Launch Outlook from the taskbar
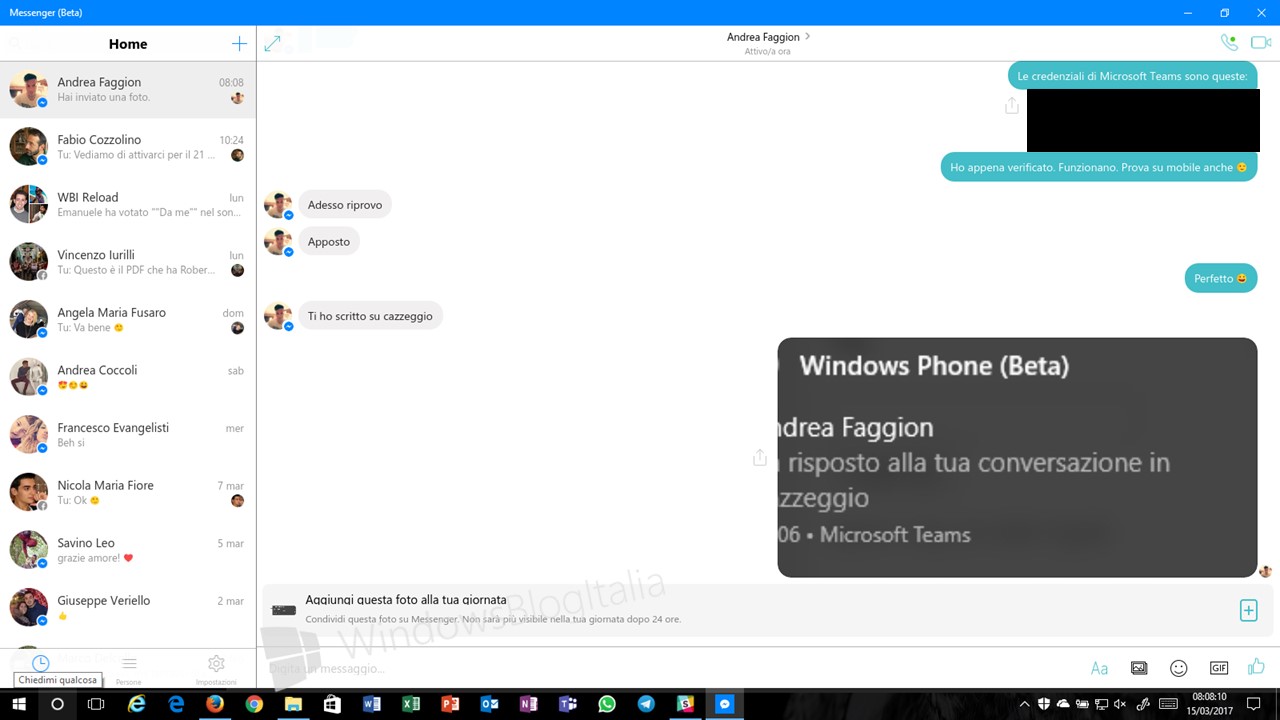Viewport: 1280px width, 720px height. tap(489, 704)
